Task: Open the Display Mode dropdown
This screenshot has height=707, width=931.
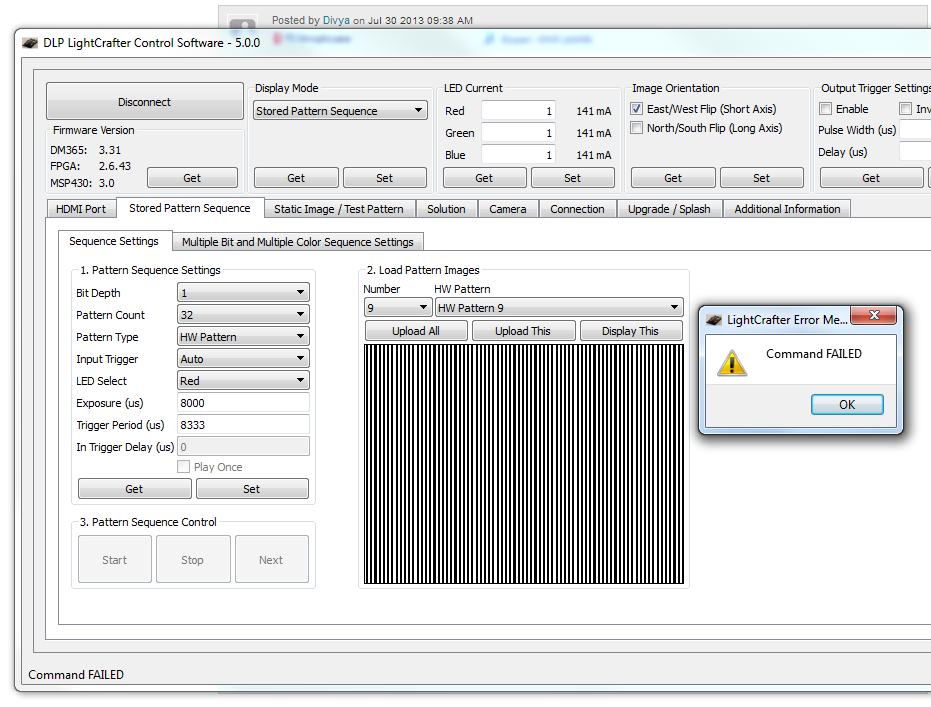Action: [x=340, y=110]
